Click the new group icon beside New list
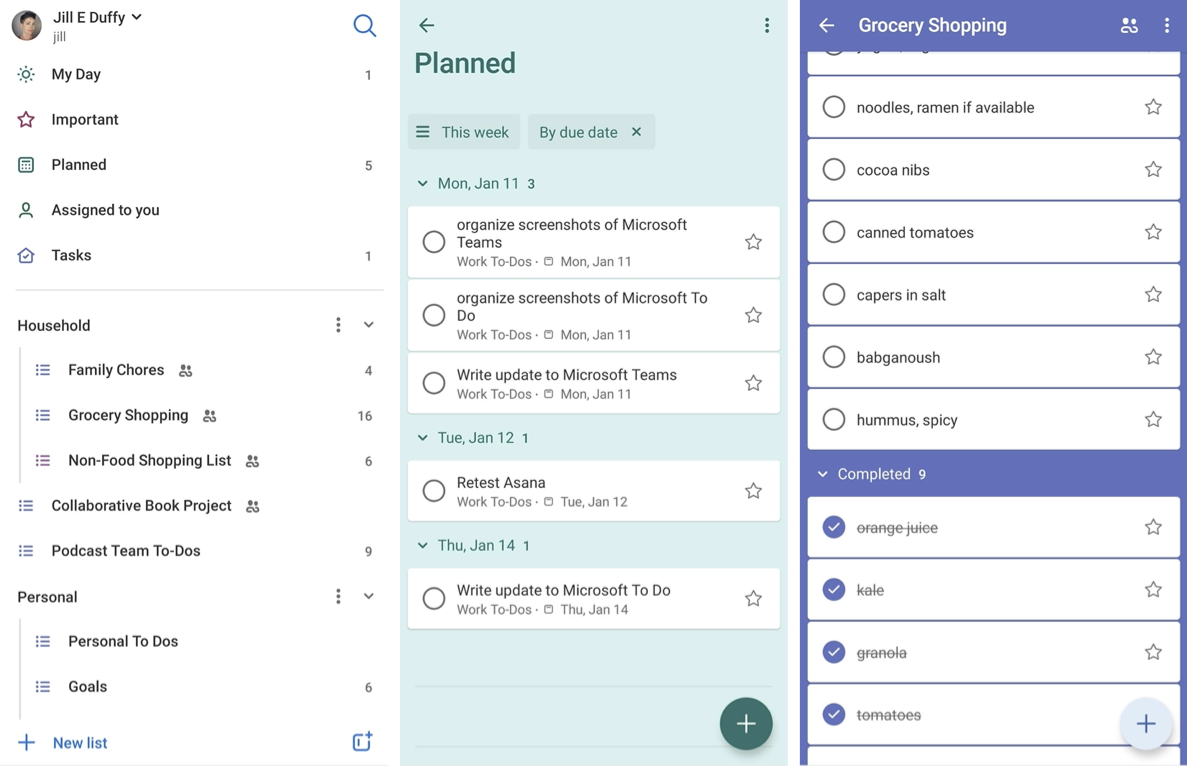Screen dimensions: 1187x766 [362, 741]
